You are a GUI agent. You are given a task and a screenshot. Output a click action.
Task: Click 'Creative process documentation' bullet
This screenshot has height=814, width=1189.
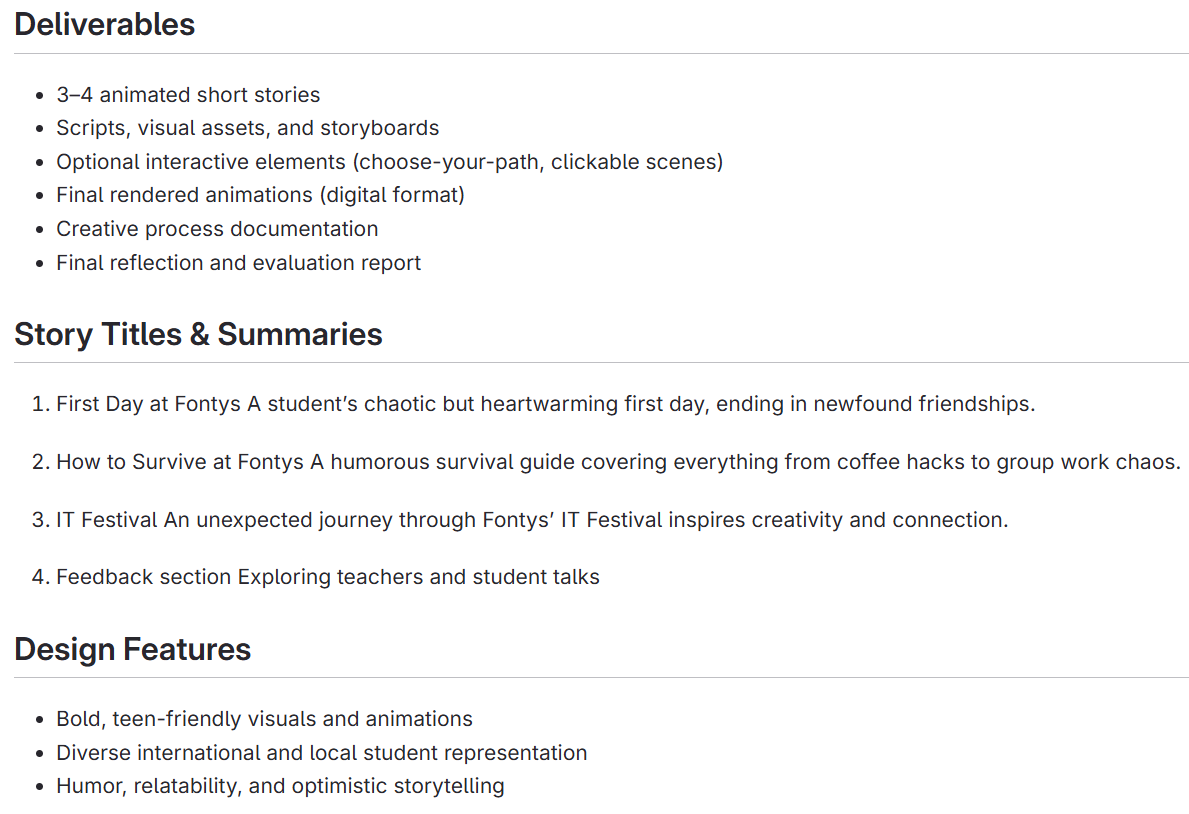click(217, 229)
